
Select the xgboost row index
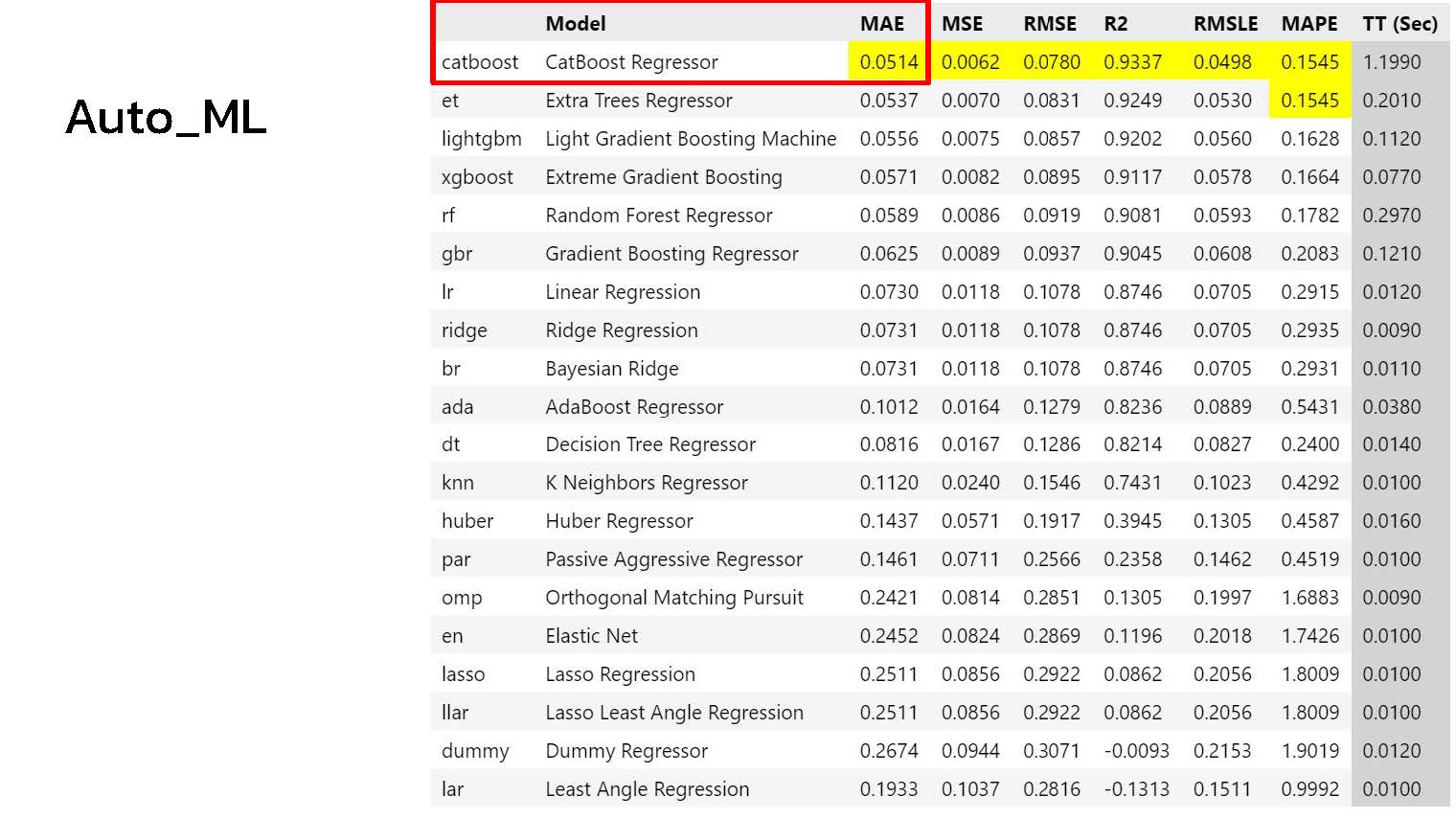pos(477,177)
